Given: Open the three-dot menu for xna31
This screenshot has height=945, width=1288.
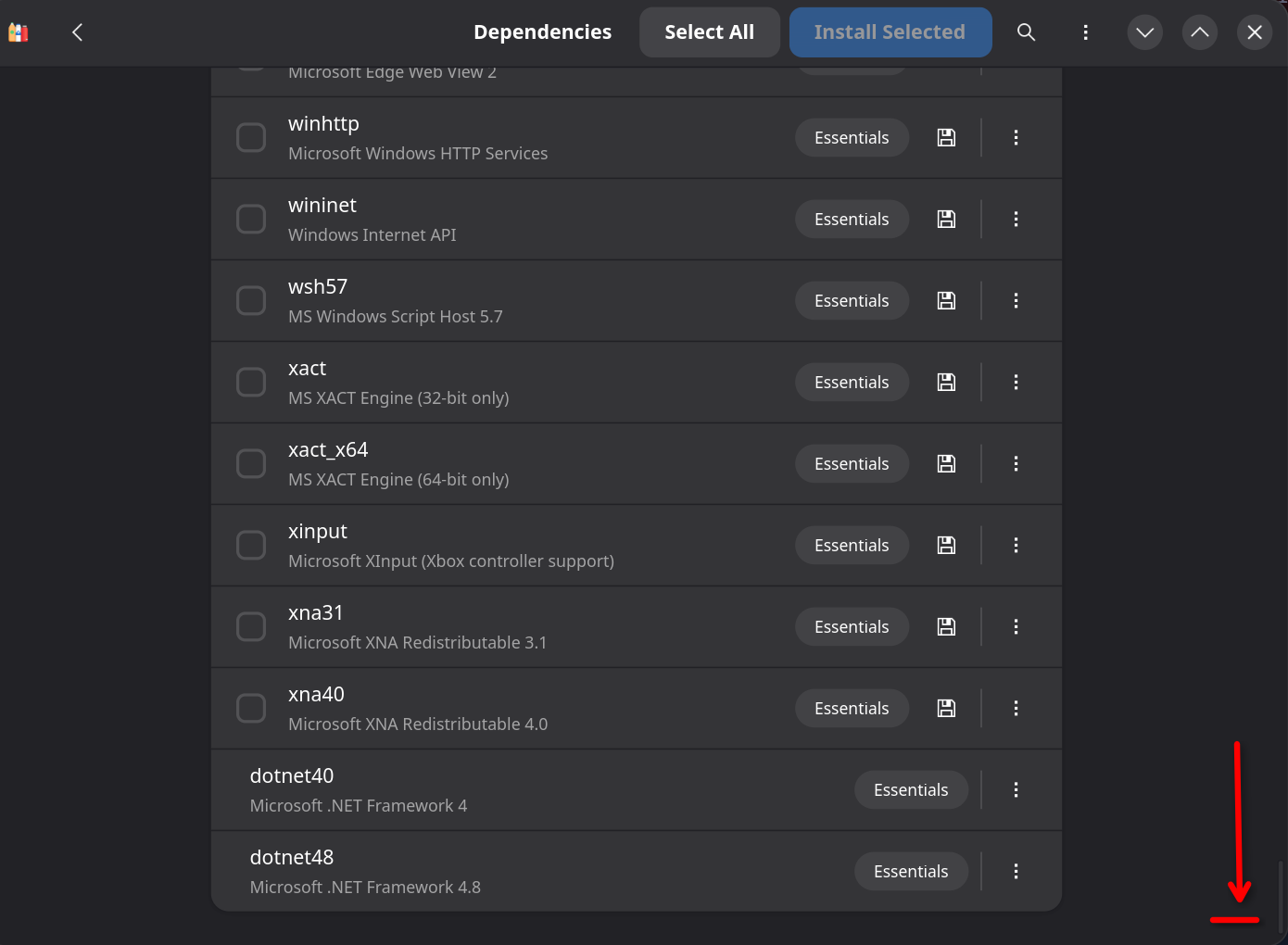Looking at the screenshot, I should tap(1017, 627).
